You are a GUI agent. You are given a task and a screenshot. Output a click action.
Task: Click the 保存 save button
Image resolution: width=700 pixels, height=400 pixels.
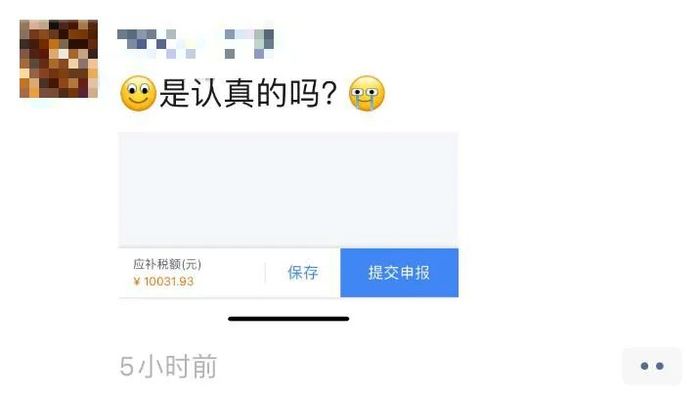coord(303,273)
